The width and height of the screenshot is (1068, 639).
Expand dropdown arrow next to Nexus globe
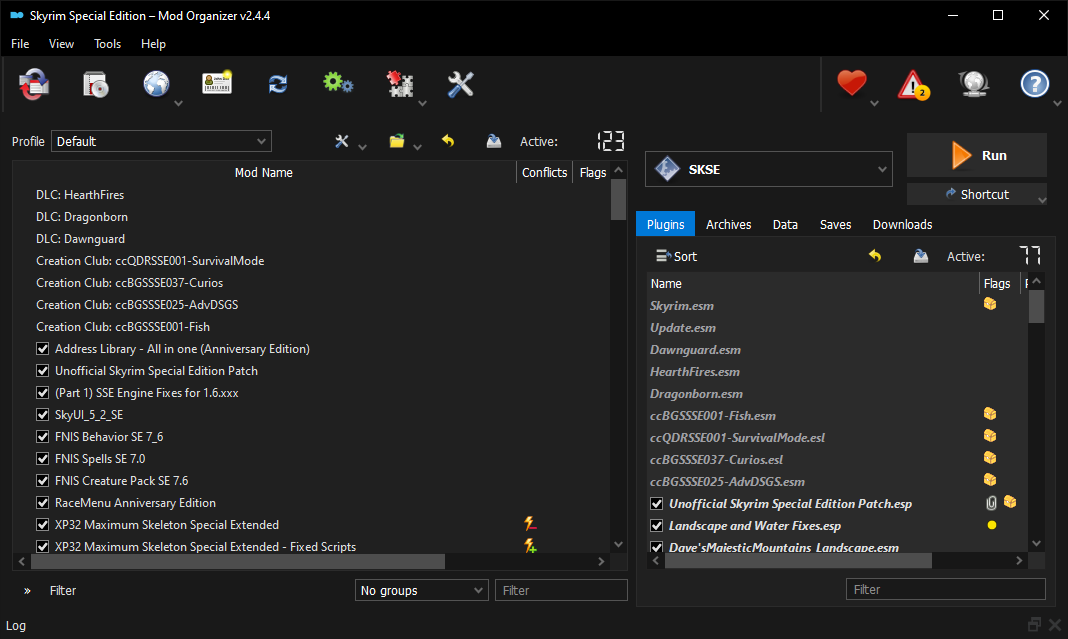[178, 104]
